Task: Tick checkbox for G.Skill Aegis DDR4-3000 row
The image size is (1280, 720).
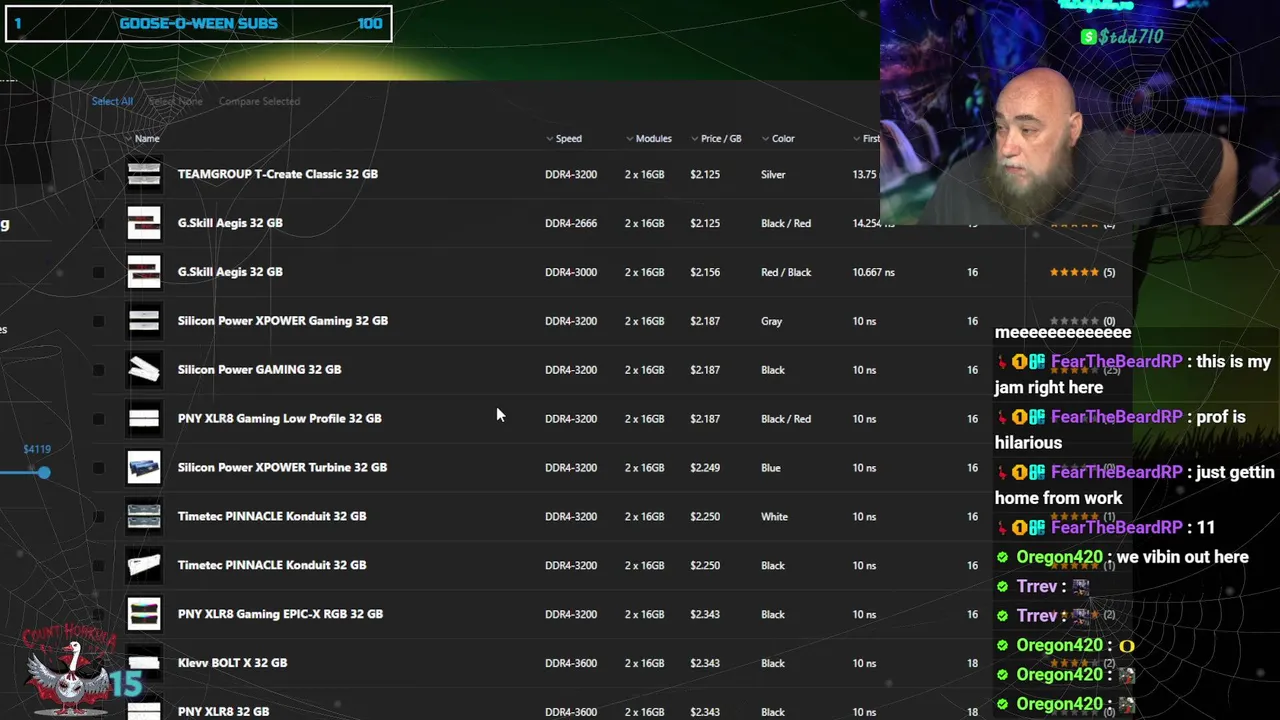Action: pos(98,272)
